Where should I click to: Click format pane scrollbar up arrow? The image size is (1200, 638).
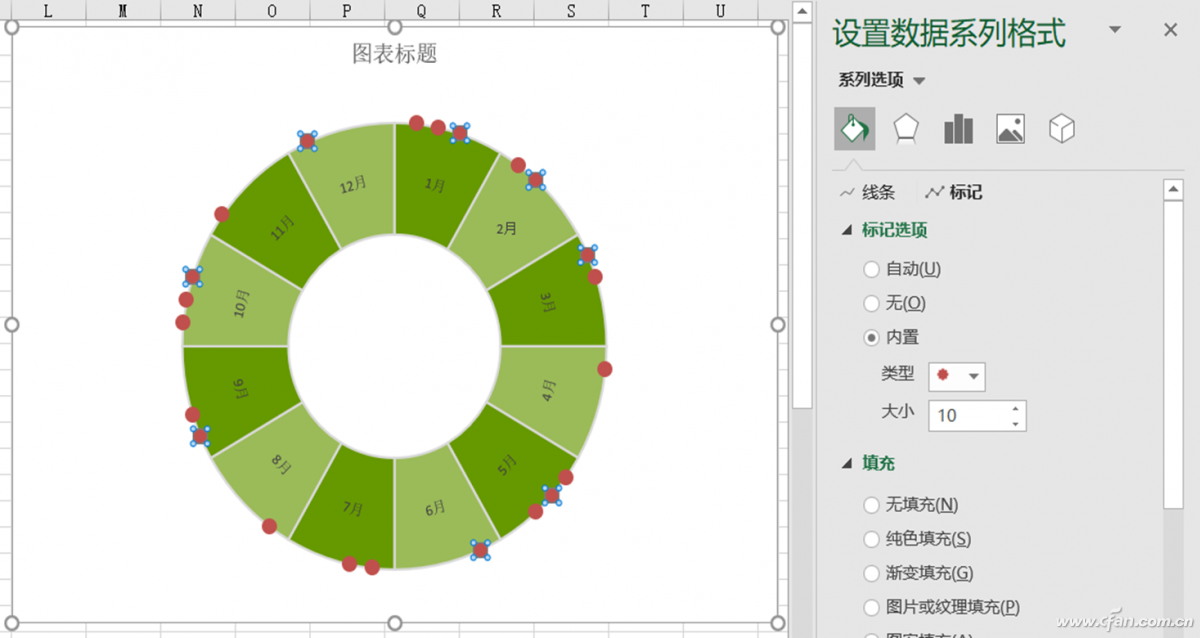pos(1174,188)
